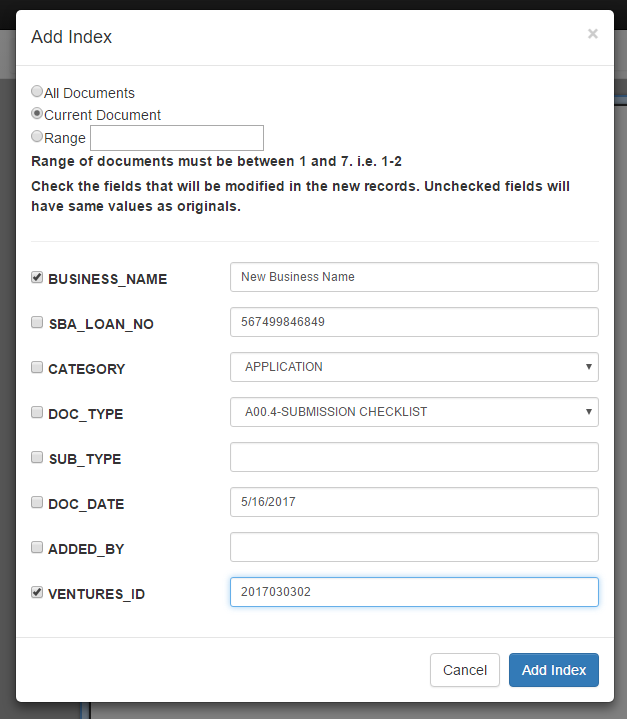The height and width of the screenshot is (719, 627).
Task: Select the All Documents radio option
Action: pyautogui.click(x=37, y=91)
